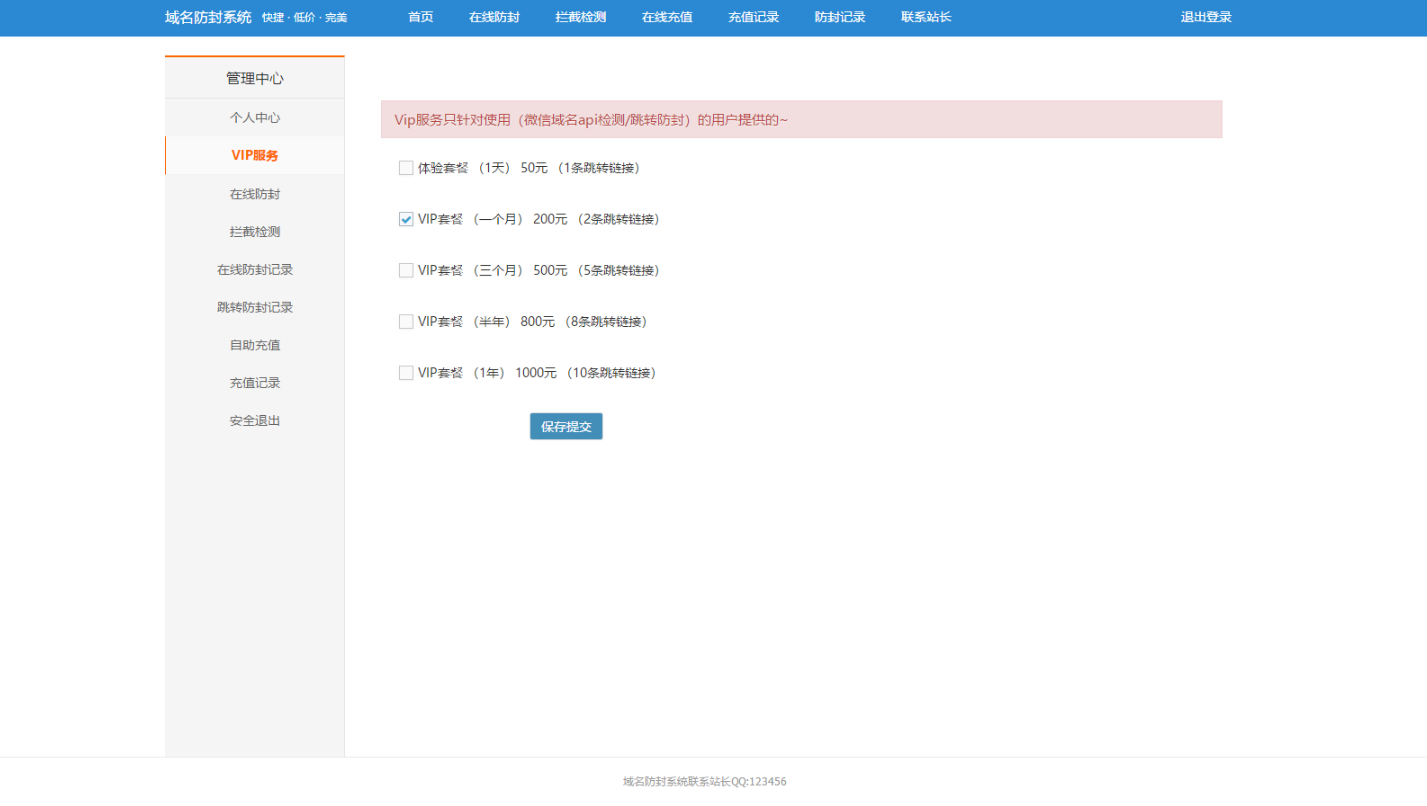View 防封记录 from the top navigation

coord(840,17)
